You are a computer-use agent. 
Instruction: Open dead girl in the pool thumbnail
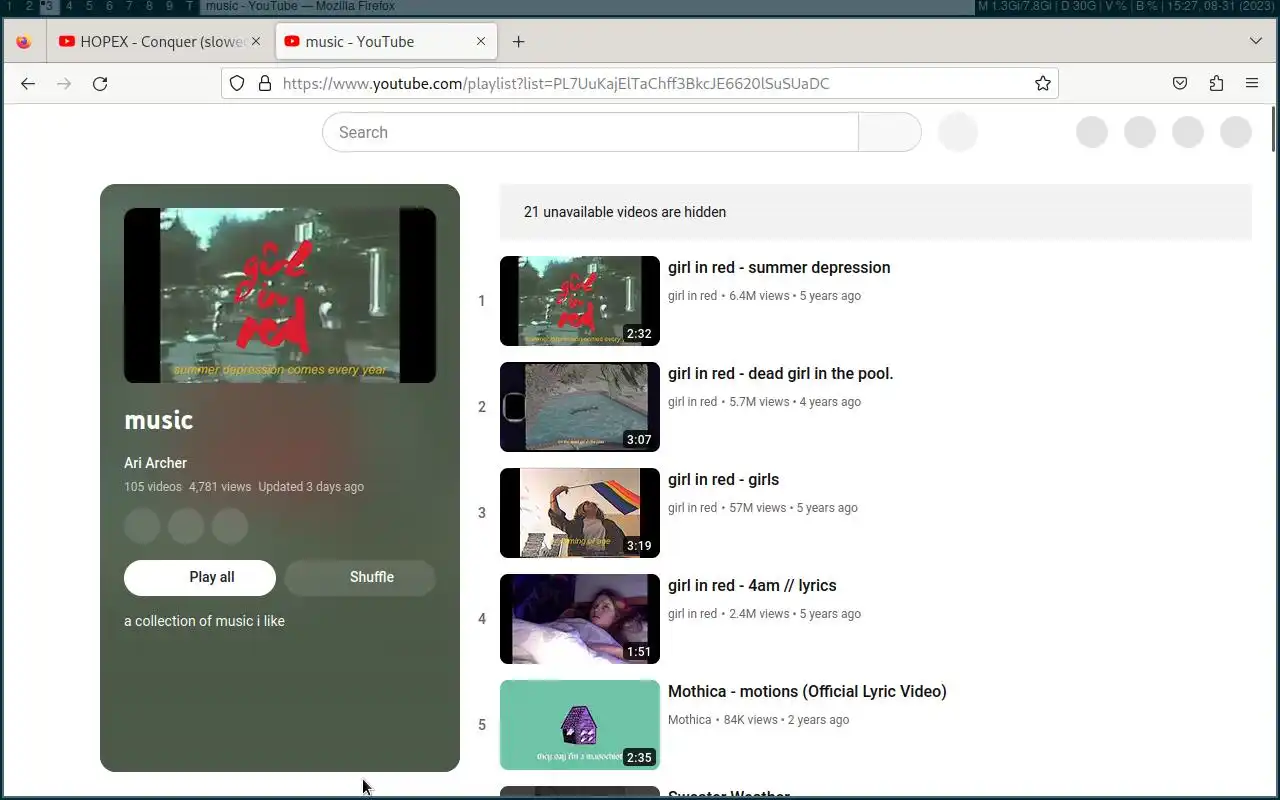click(580, 407)
